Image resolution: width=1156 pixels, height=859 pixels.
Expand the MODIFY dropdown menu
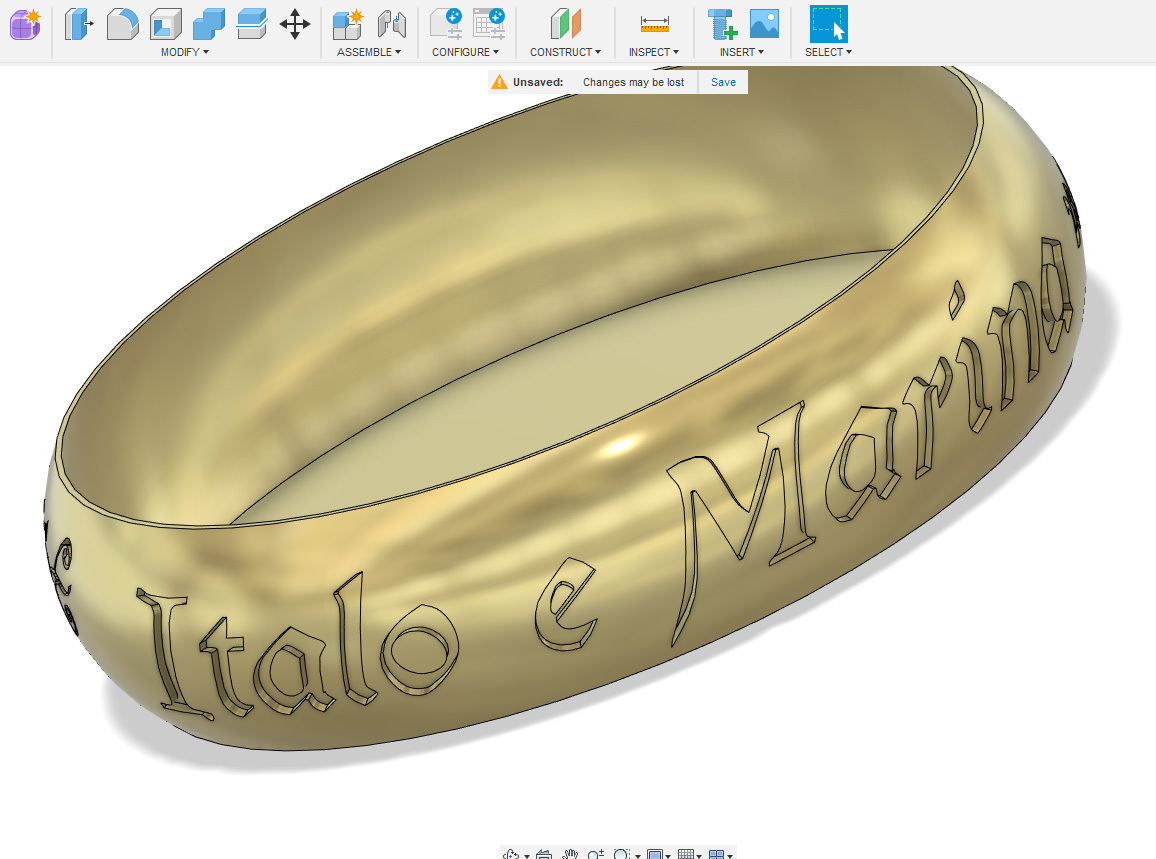tap(185, 52)
